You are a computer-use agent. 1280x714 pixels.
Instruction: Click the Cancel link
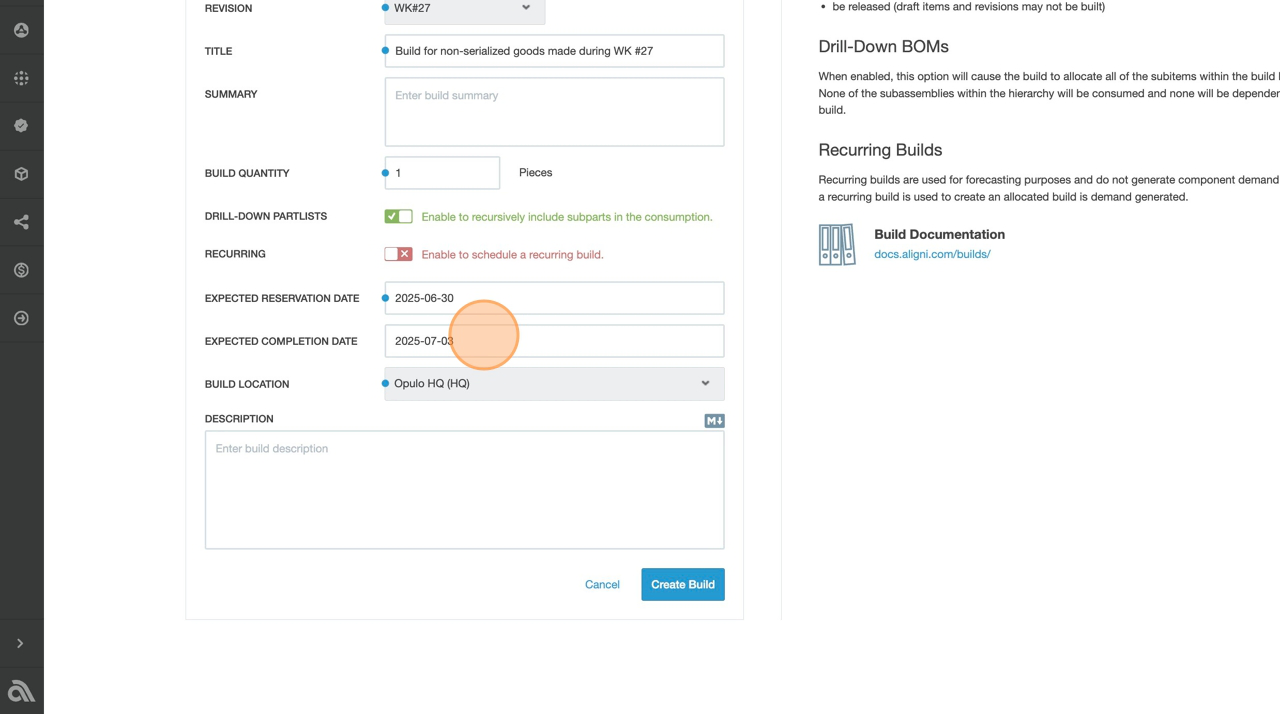point(602,585)
